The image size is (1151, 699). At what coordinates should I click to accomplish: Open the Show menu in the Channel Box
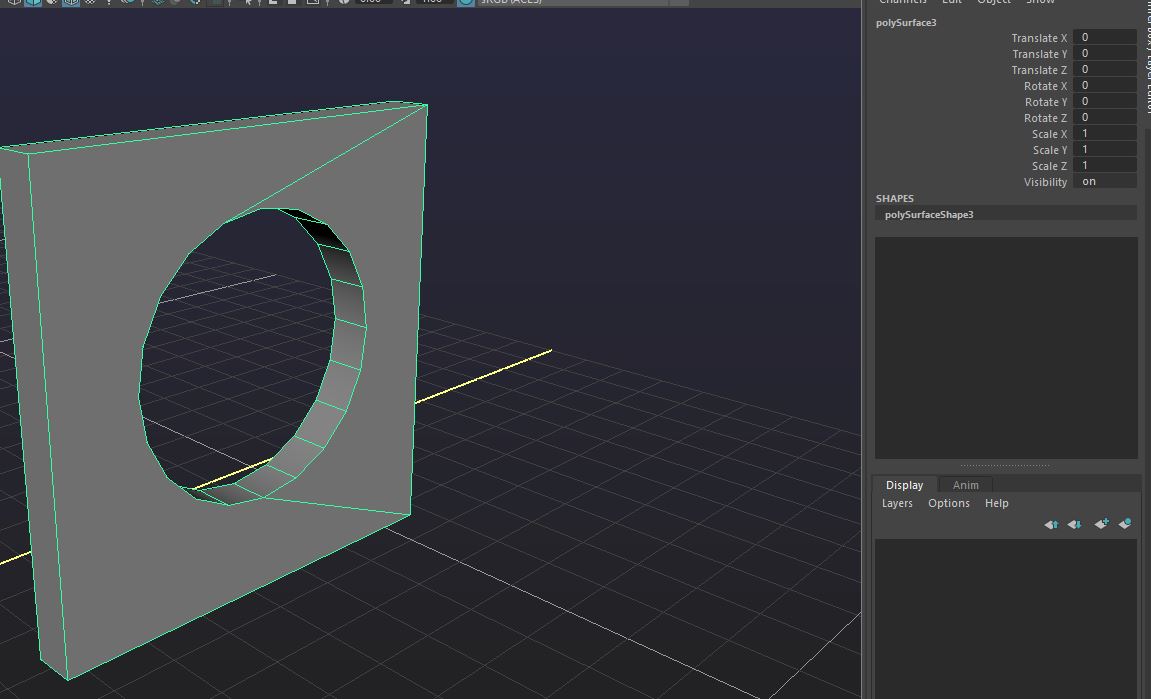click(x=1040, y=2)
